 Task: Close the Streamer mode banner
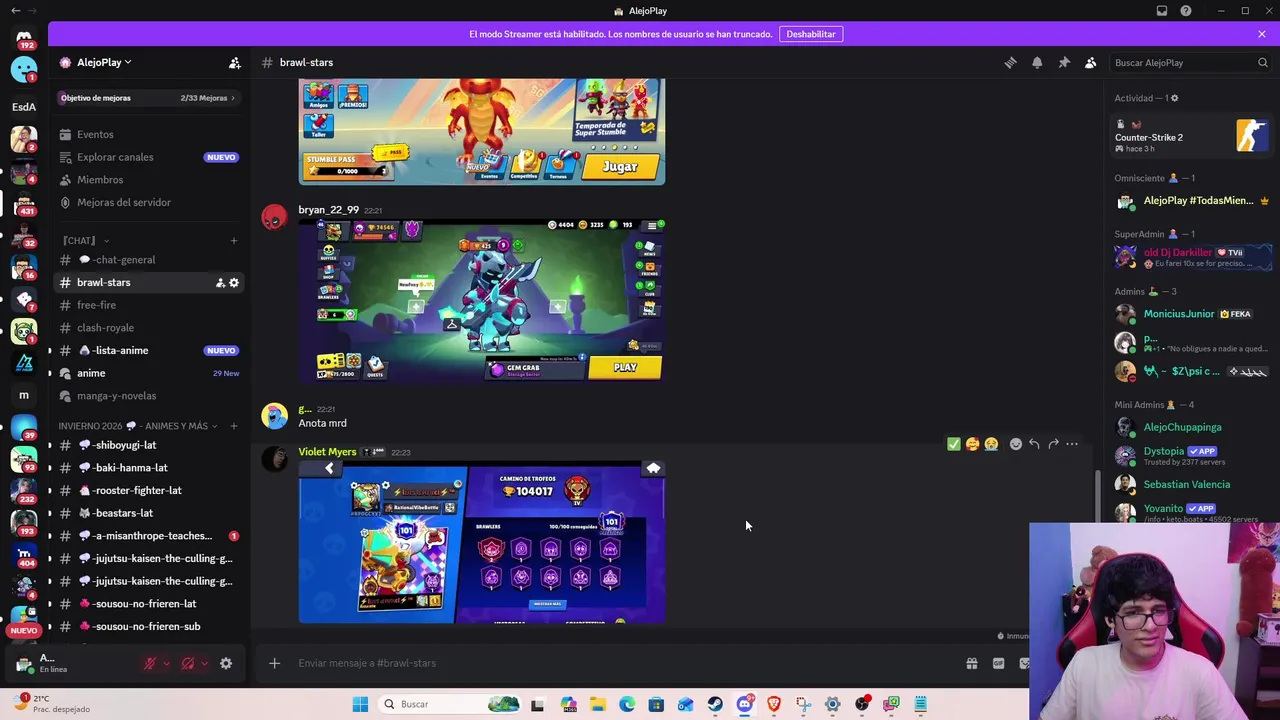(1262, 34)
